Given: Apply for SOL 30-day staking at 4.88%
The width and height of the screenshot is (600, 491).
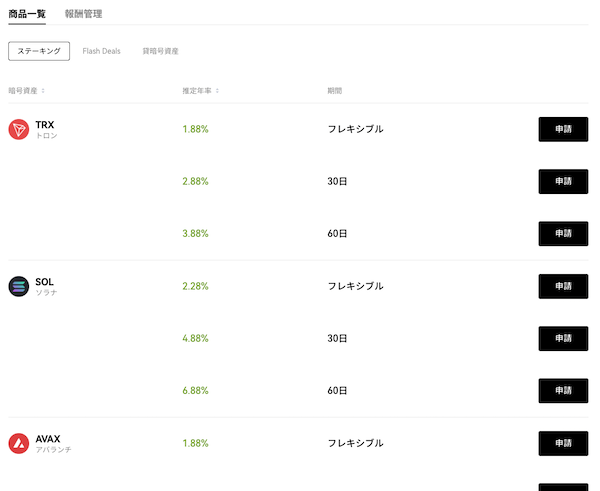Looking at the screenshot, I should pyautogui.click(x=563, y=338).
